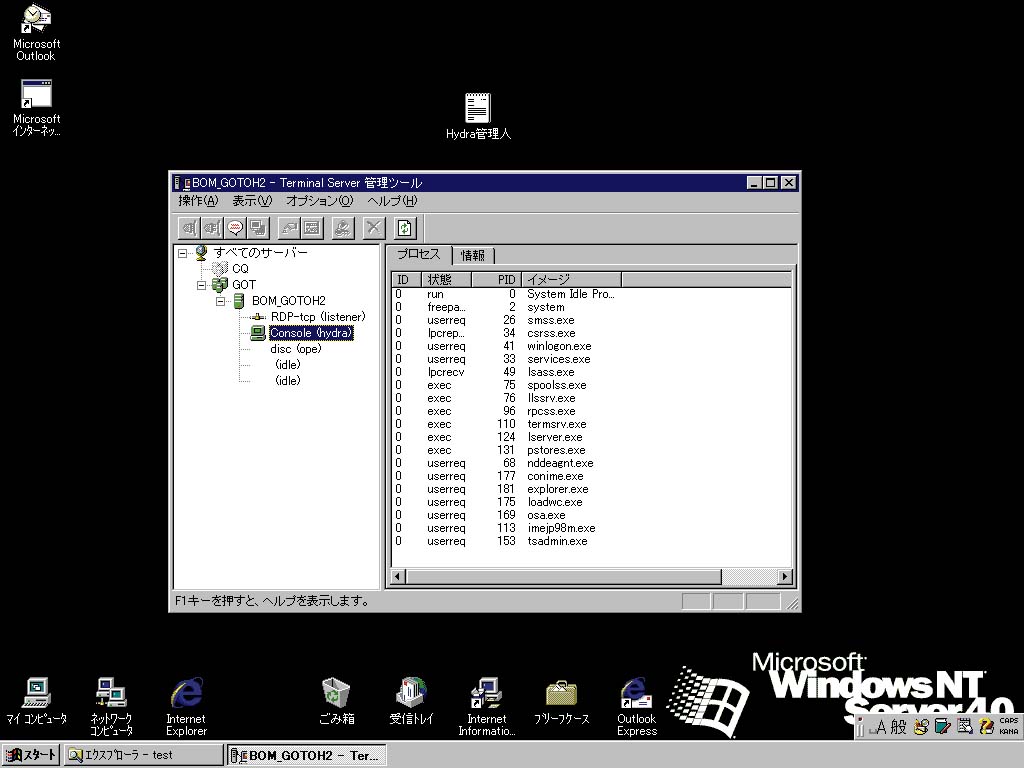Click the session Status toolbar icon

point(312,228)
